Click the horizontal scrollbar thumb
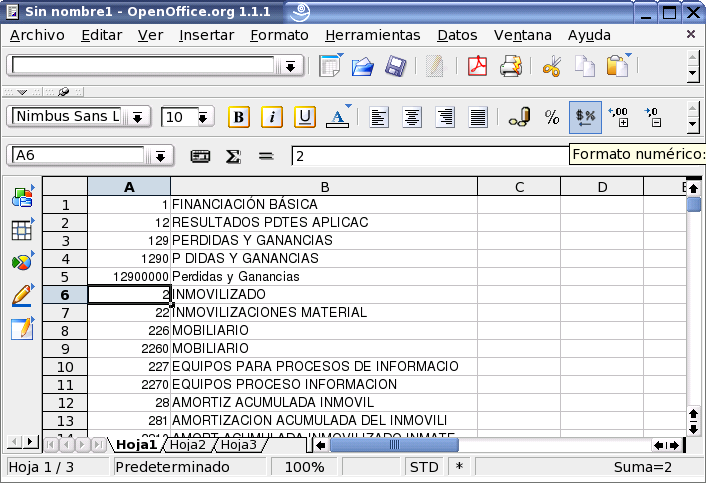 [x=394, y=445]
